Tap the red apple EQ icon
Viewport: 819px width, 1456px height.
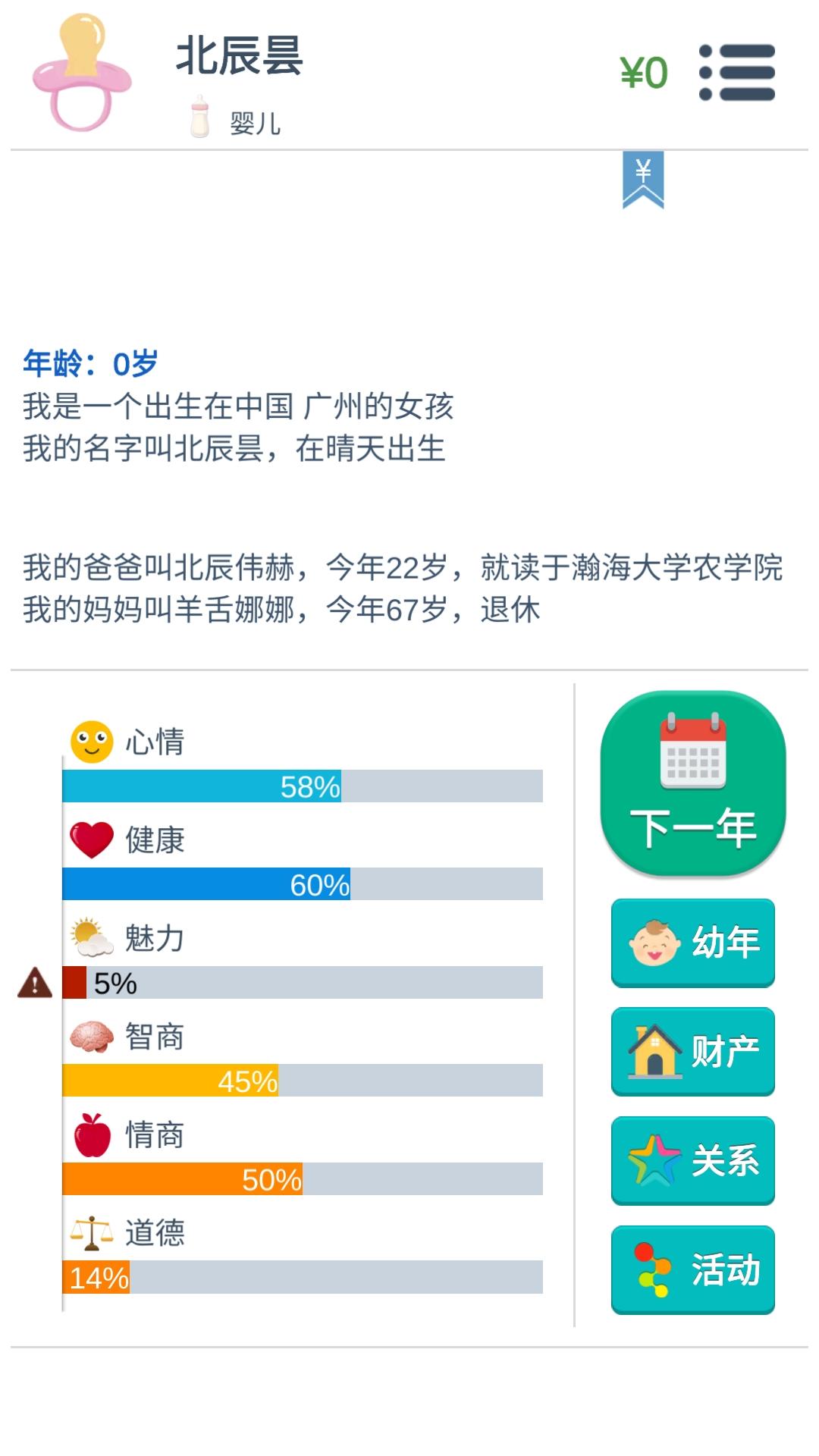point(93,1134)
